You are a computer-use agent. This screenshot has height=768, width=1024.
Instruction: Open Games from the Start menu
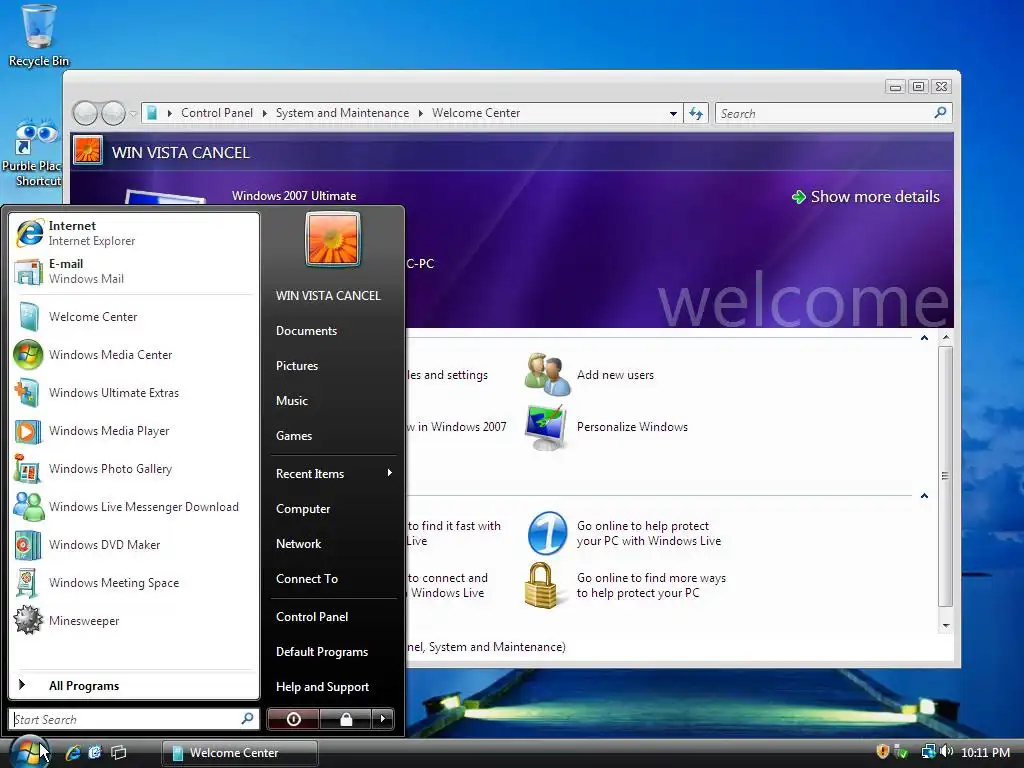pos(294,436)
